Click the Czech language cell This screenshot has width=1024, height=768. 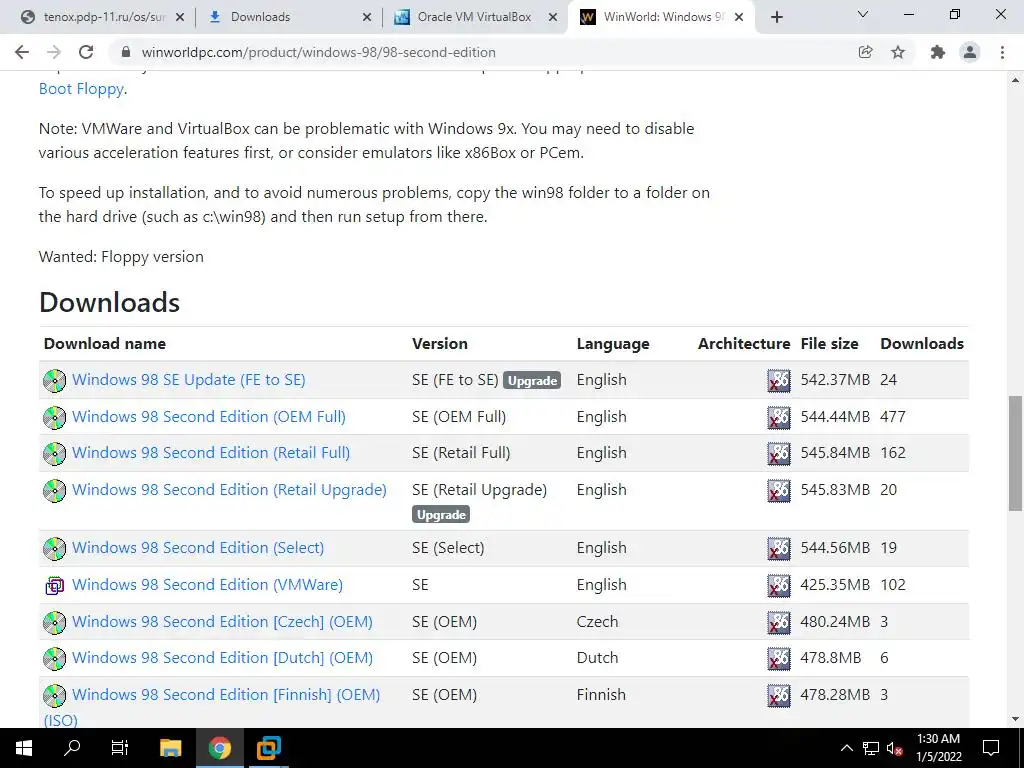pyautogui.click(x=597, y=622)
